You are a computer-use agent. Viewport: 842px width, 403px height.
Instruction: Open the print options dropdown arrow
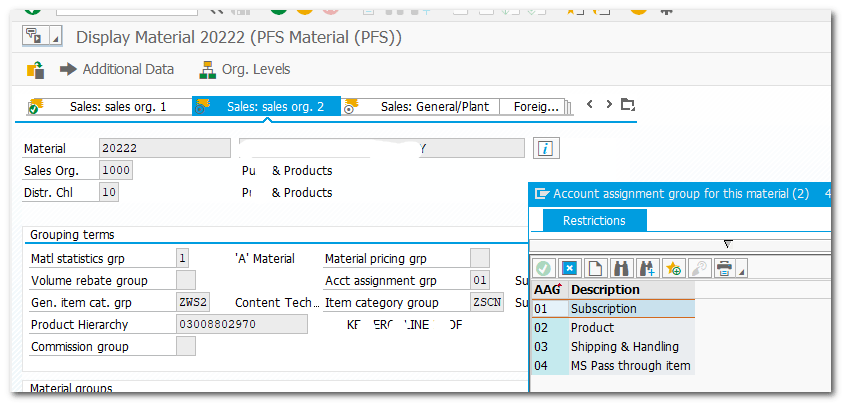pyautogui.click(x=741, y=272)
